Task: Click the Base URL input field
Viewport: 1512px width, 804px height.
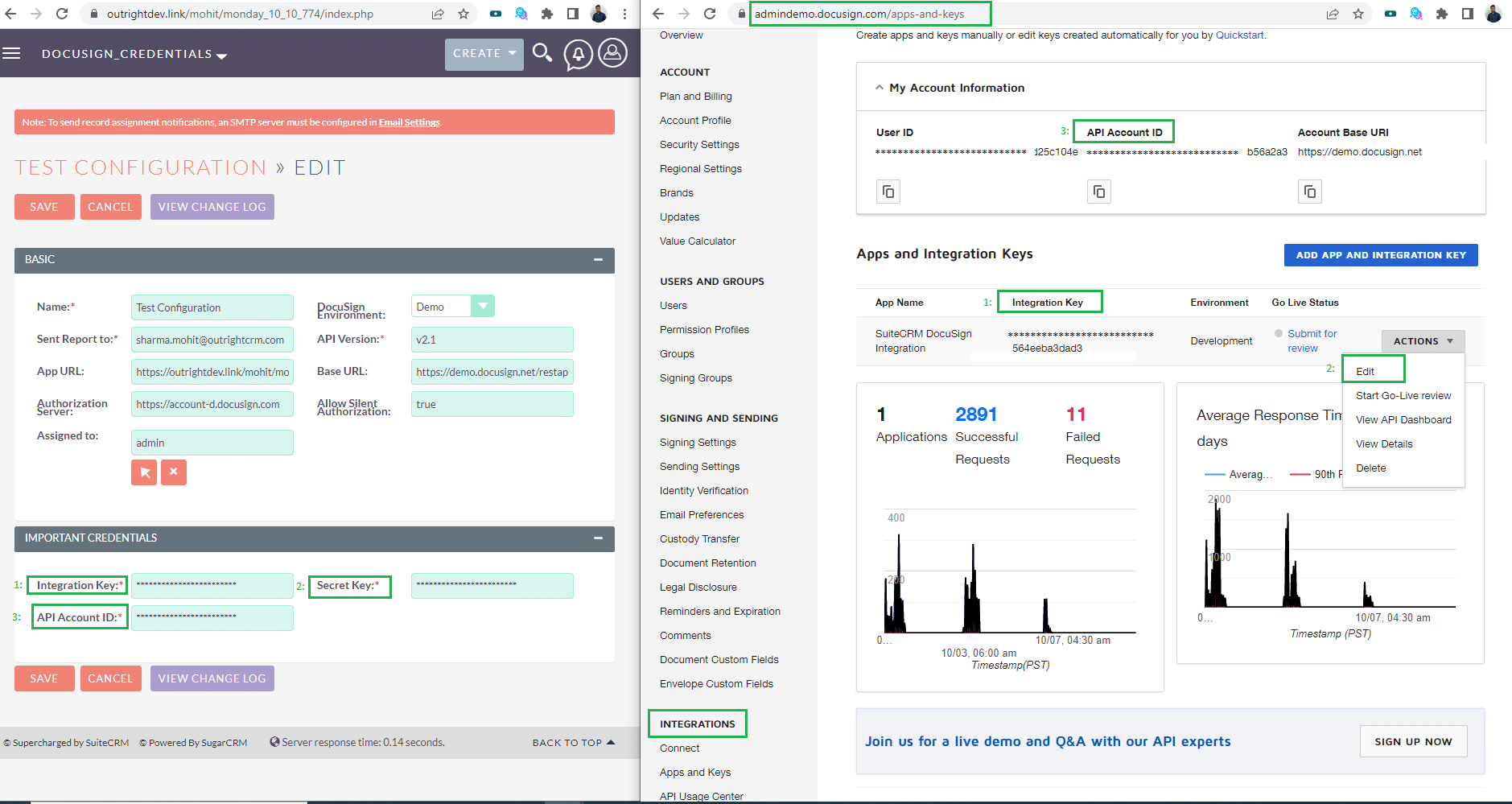Action: (492, 372)
